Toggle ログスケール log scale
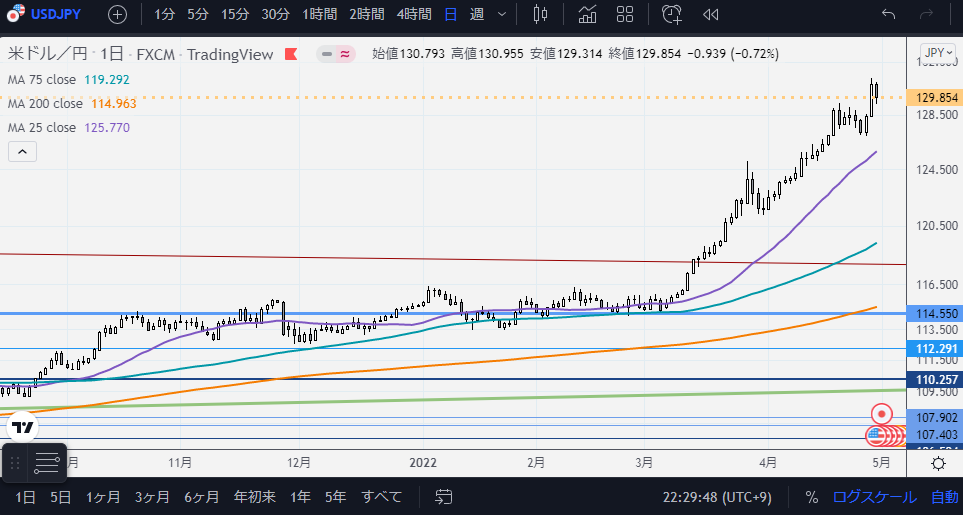Image resolution: width=963 pixels, height=515 pixels. pos(875,497)
